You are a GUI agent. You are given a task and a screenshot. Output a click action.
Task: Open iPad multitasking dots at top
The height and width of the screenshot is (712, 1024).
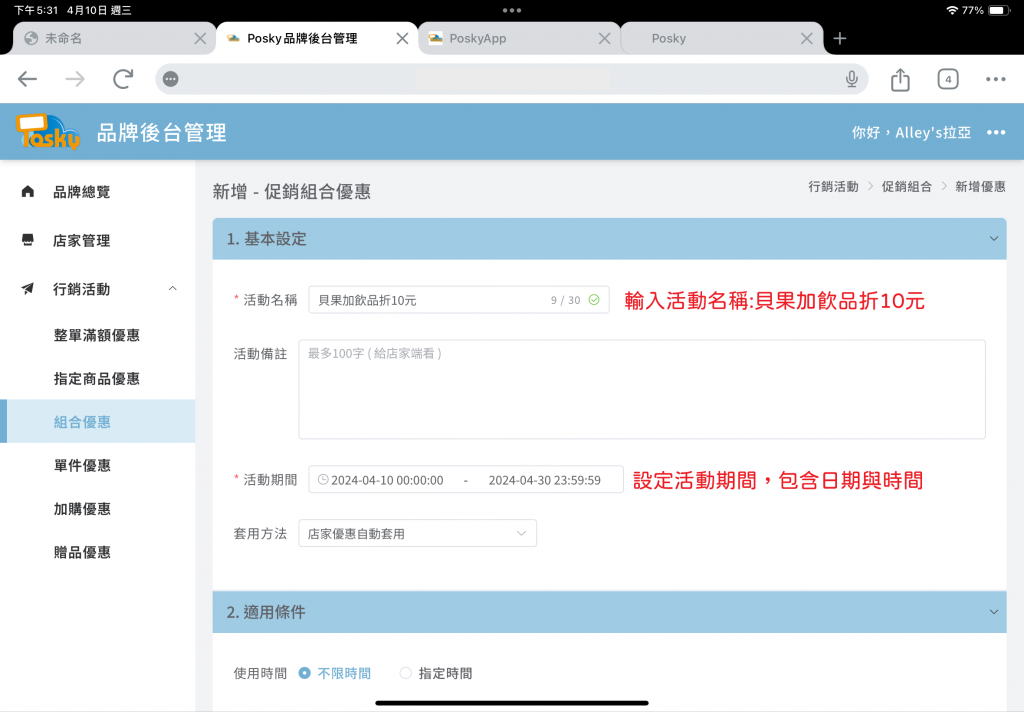(512, 10)
